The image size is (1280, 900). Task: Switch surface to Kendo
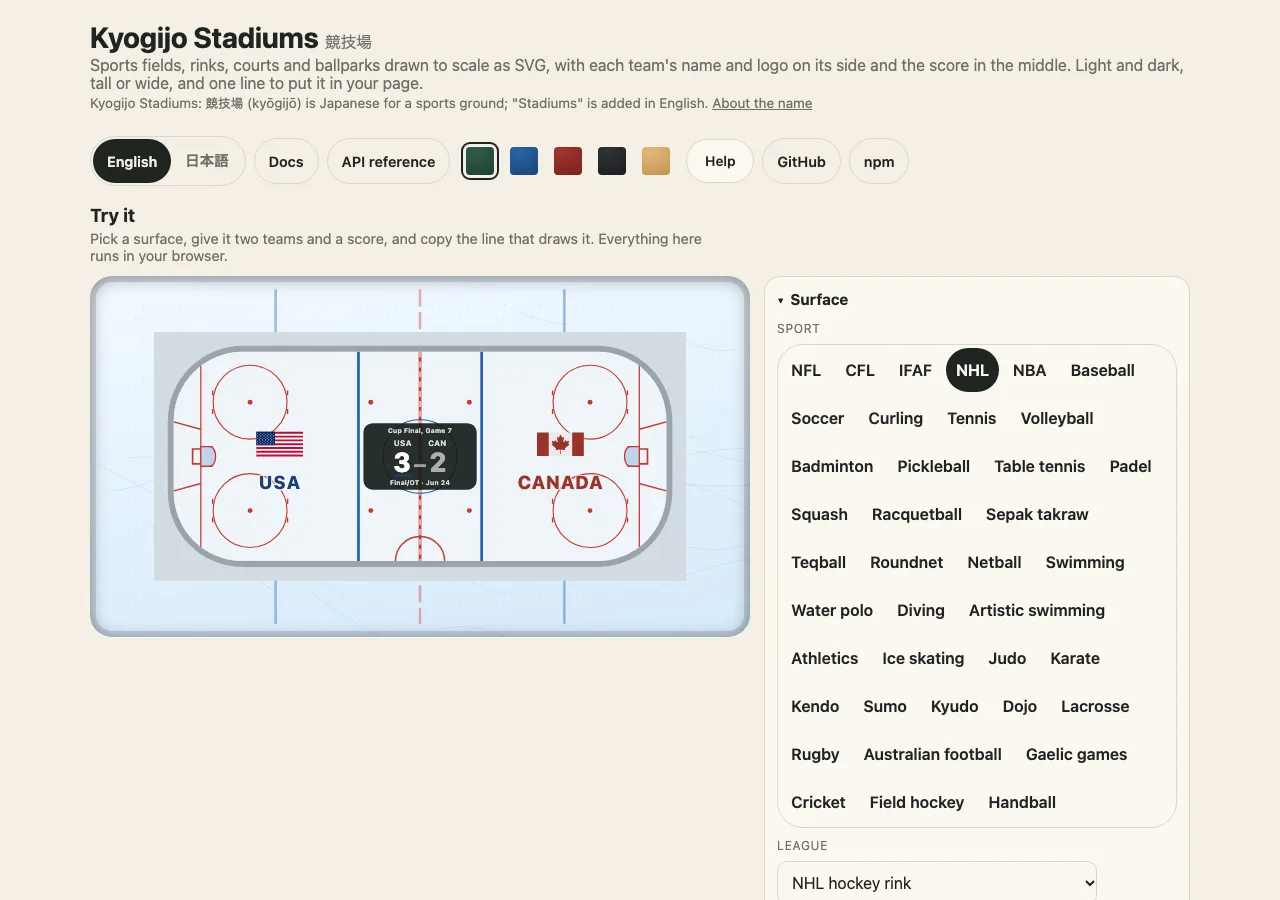coord(815,706)
